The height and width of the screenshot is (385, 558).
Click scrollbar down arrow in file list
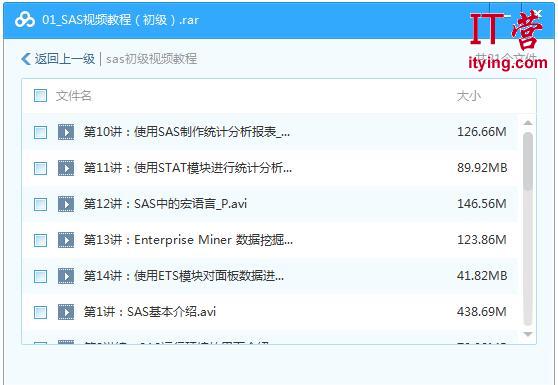pos(528,334)
